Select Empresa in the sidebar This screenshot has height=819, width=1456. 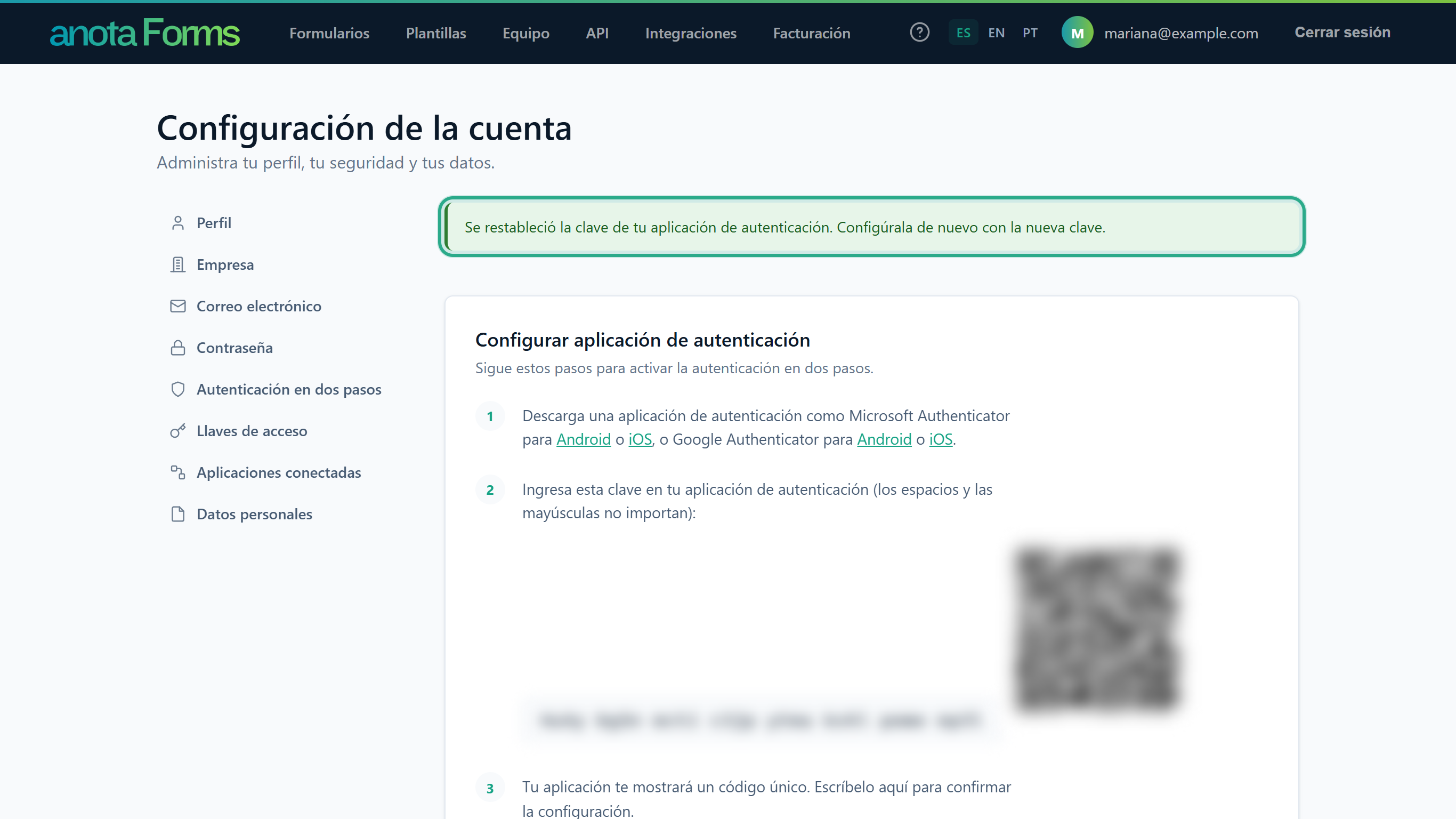click(225, 264)
